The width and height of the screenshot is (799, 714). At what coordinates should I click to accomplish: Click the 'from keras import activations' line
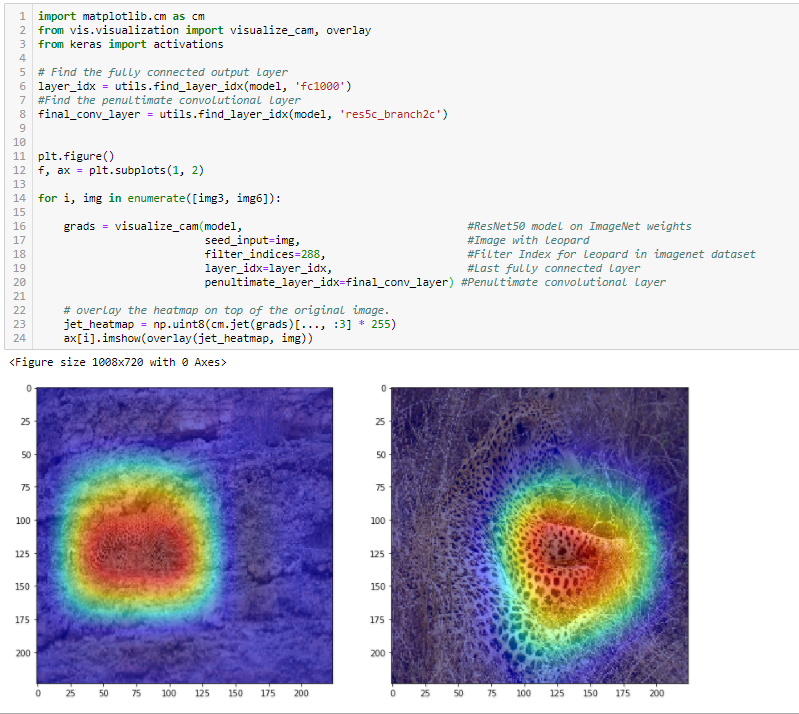coord(130,44)
